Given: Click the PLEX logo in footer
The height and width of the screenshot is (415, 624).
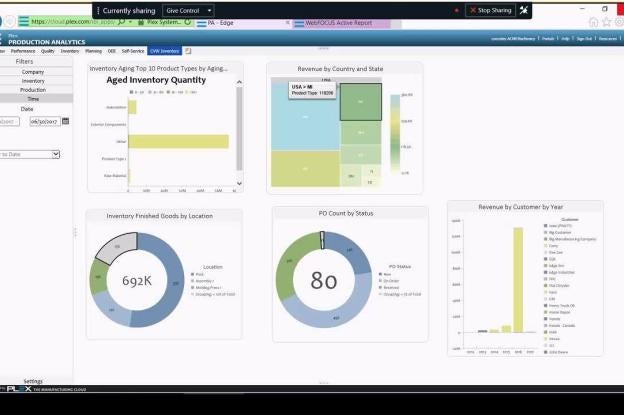Looking at the screenshot, I should (19, 389).
